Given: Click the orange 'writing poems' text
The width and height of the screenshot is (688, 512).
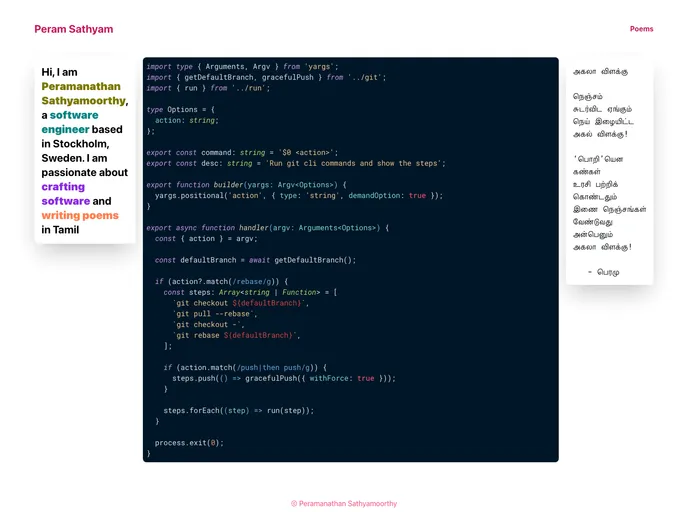Looking at the screenshot, I should point(80,215).
